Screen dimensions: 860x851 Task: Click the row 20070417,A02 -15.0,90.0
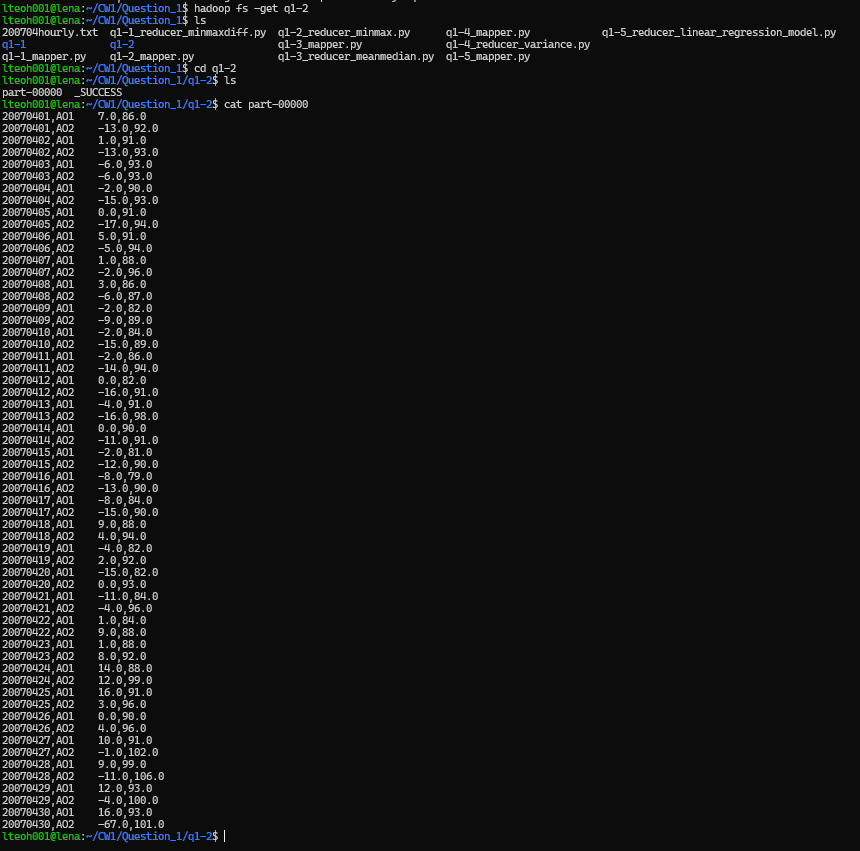(80, 512)
